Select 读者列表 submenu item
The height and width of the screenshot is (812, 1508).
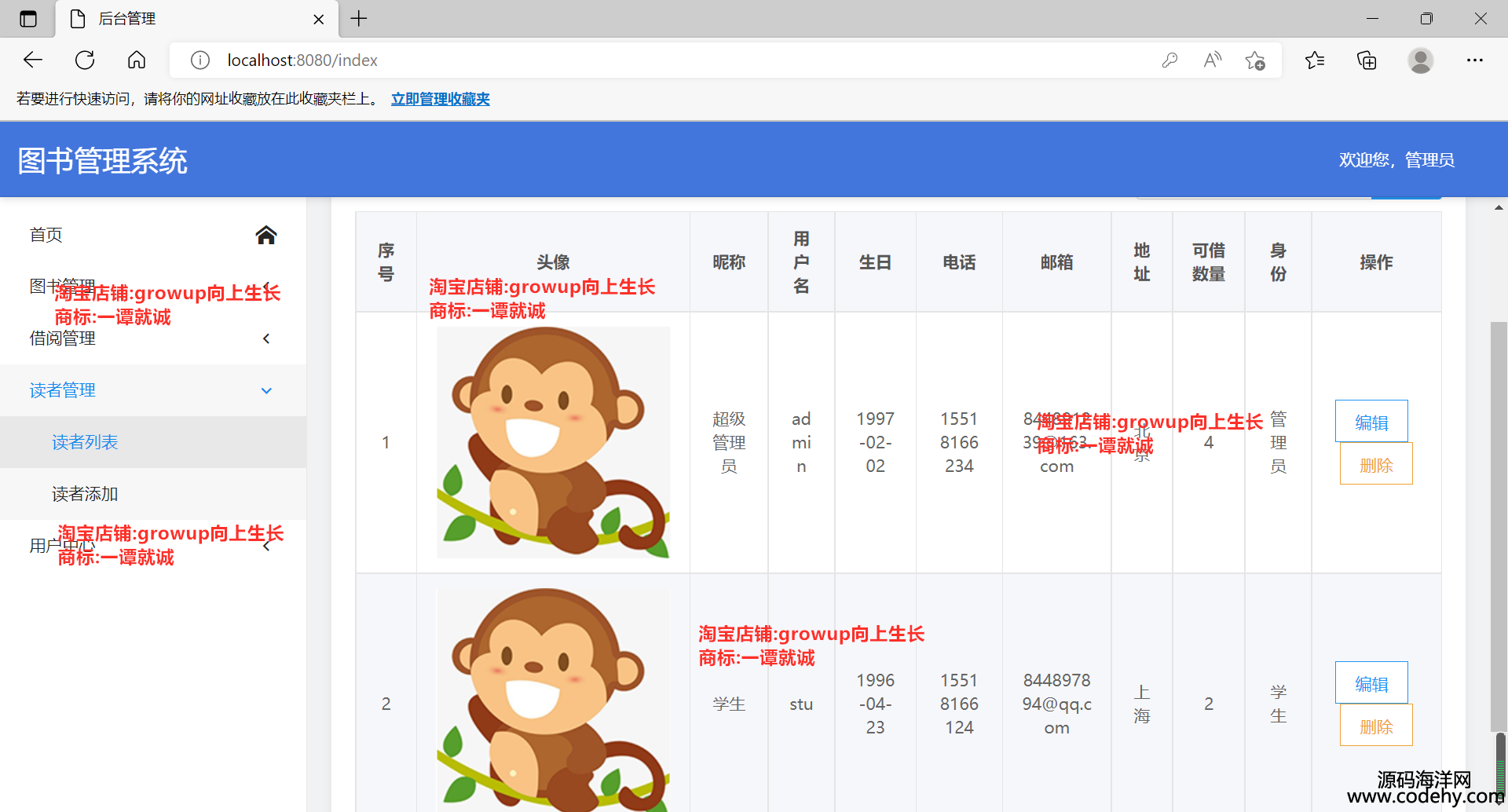[153, 442]
